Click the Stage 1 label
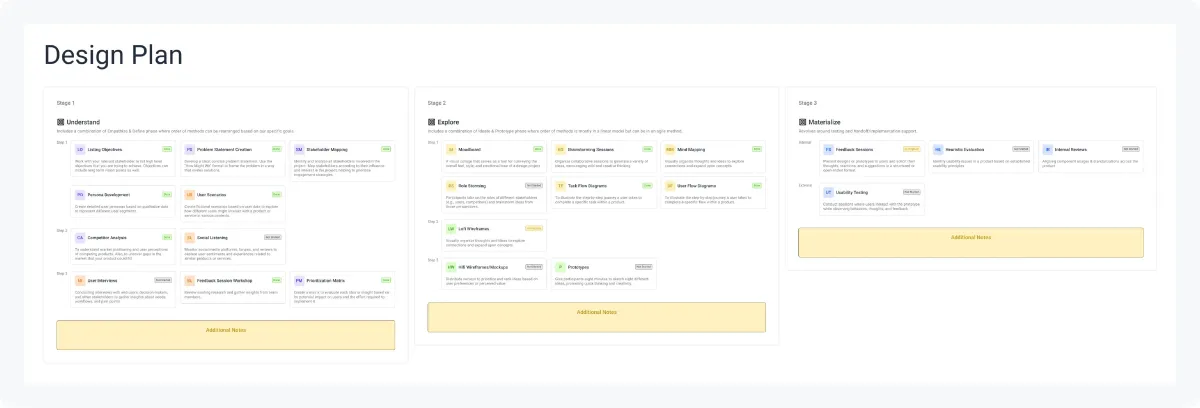Viewport: 1200px width, 408px height. [x=66, y=103]
